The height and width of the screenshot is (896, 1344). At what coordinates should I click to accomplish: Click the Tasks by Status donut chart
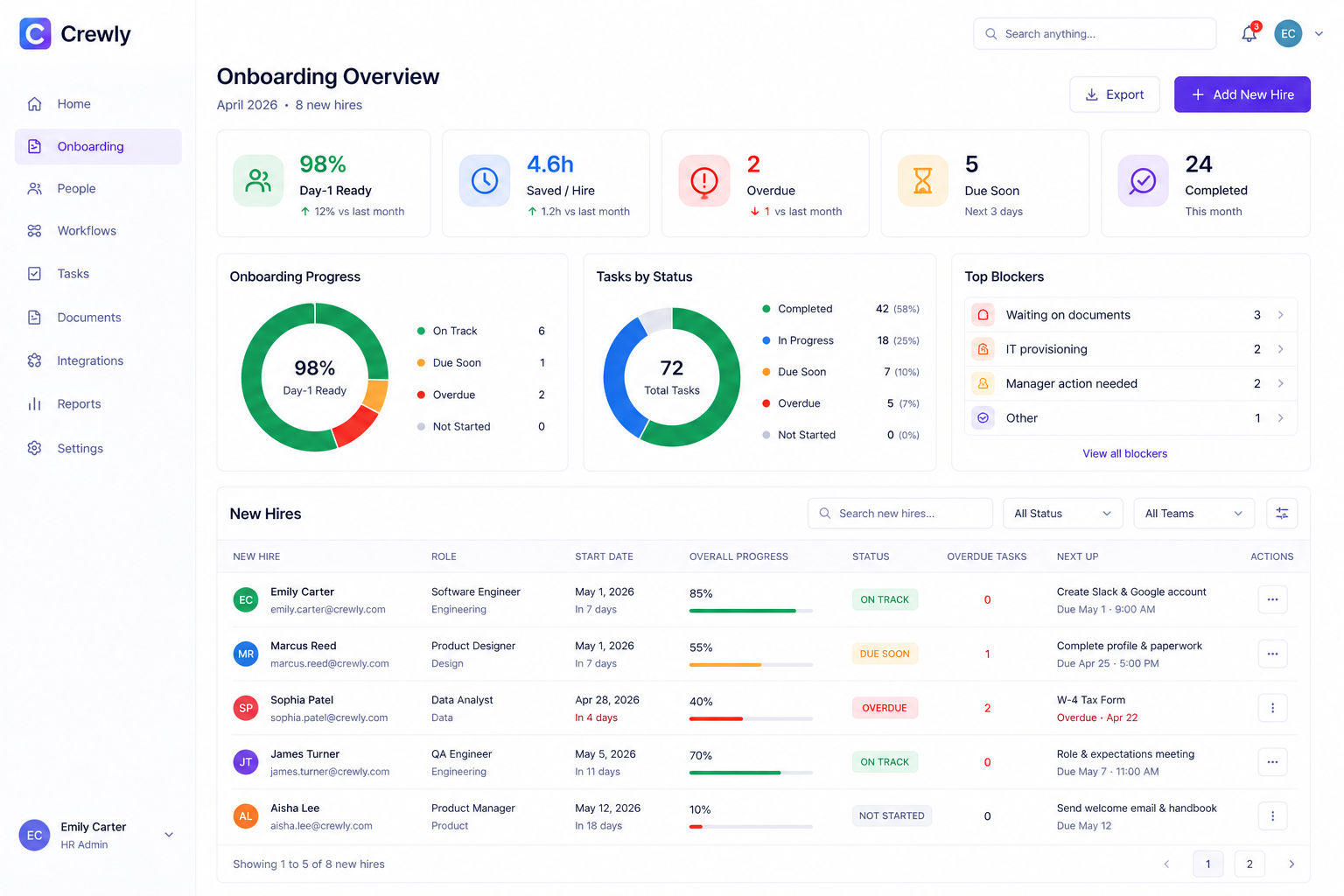coord(672,377)
